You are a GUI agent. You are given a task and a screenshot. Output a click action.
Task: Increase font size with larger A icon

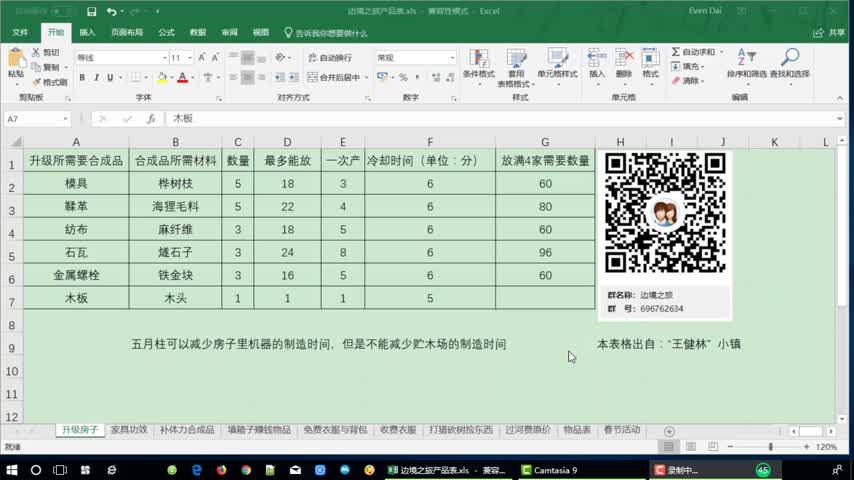pyautogui.click(x=202, y=57)
